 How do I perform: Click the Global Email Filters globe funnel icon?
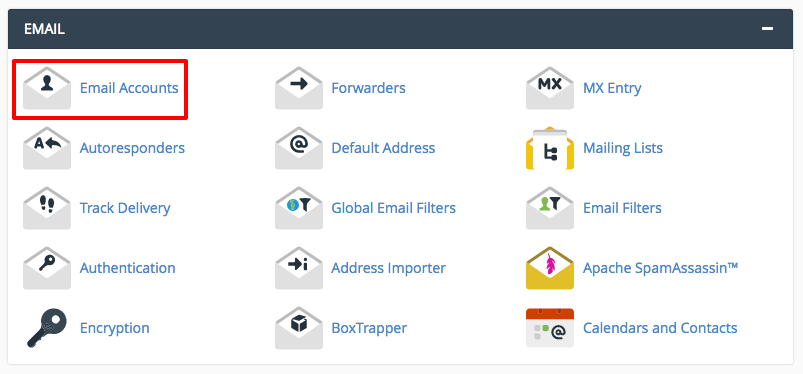(299, 208)
